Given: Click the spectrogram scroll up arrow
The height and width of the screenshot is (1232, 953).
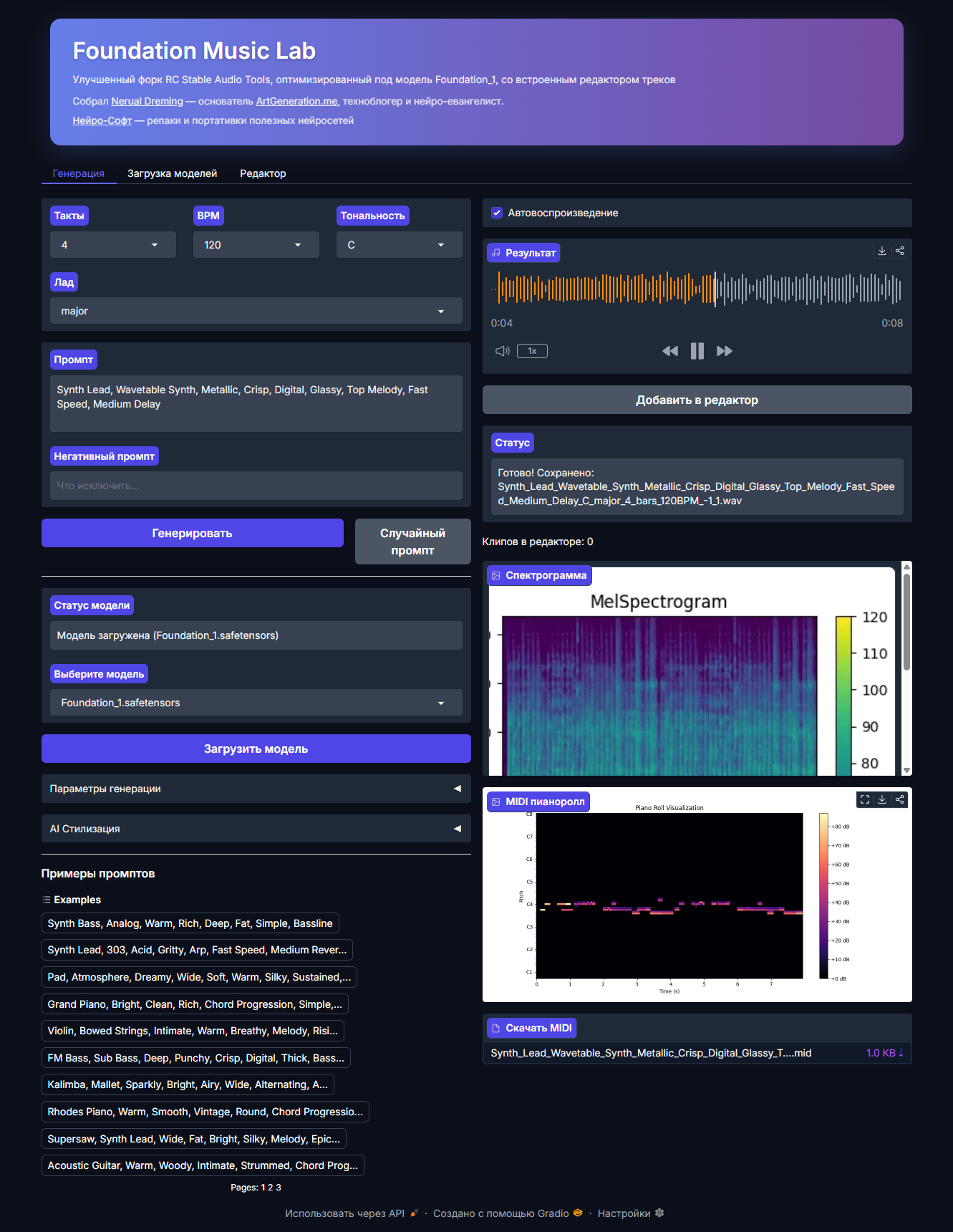Looking at the screenshot, I should click(x=906, y=567).
